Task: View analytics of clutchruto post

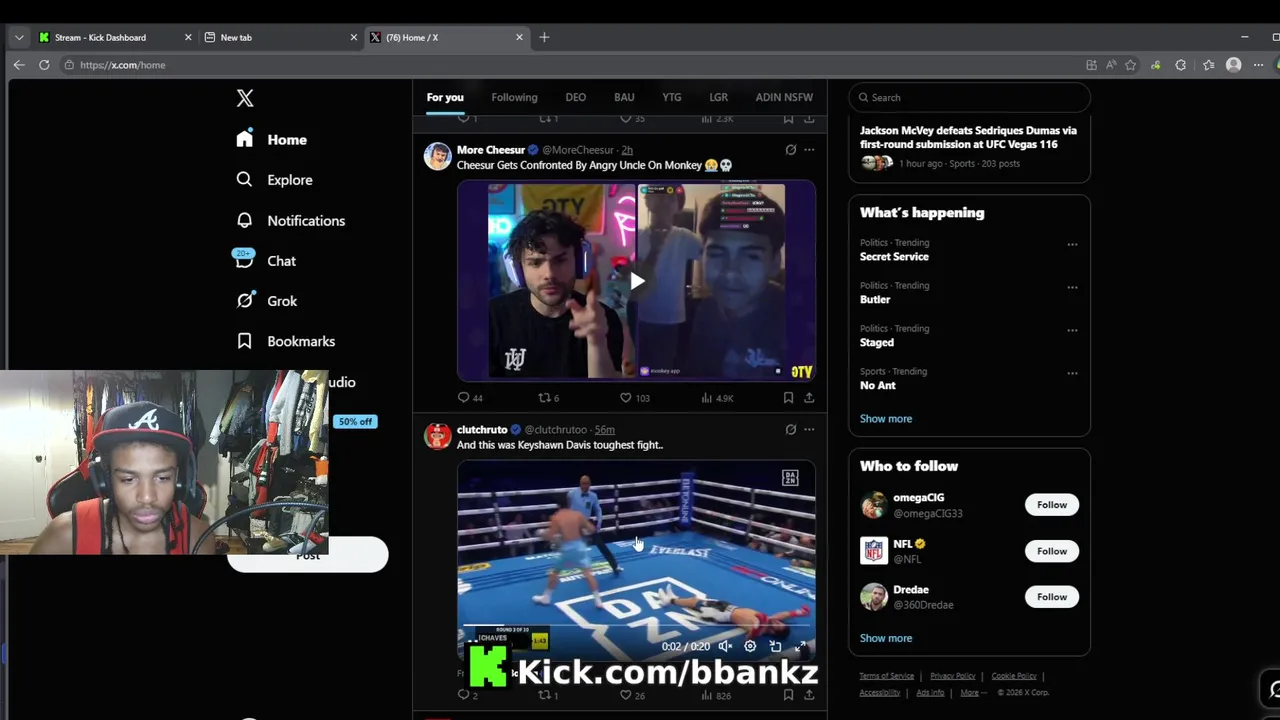Action: (x=716, y=695)
